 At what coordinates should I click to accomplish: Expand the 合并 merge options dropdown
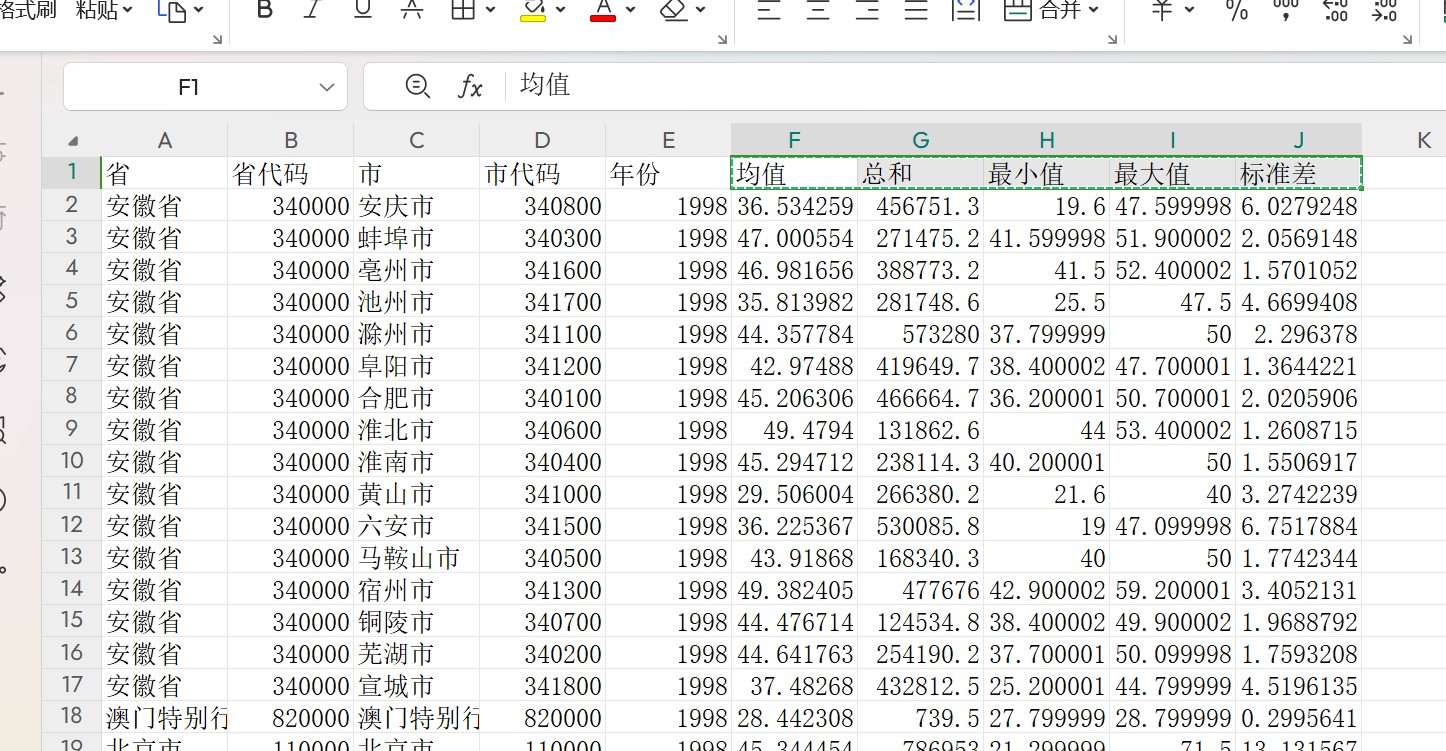[1093, 10]
